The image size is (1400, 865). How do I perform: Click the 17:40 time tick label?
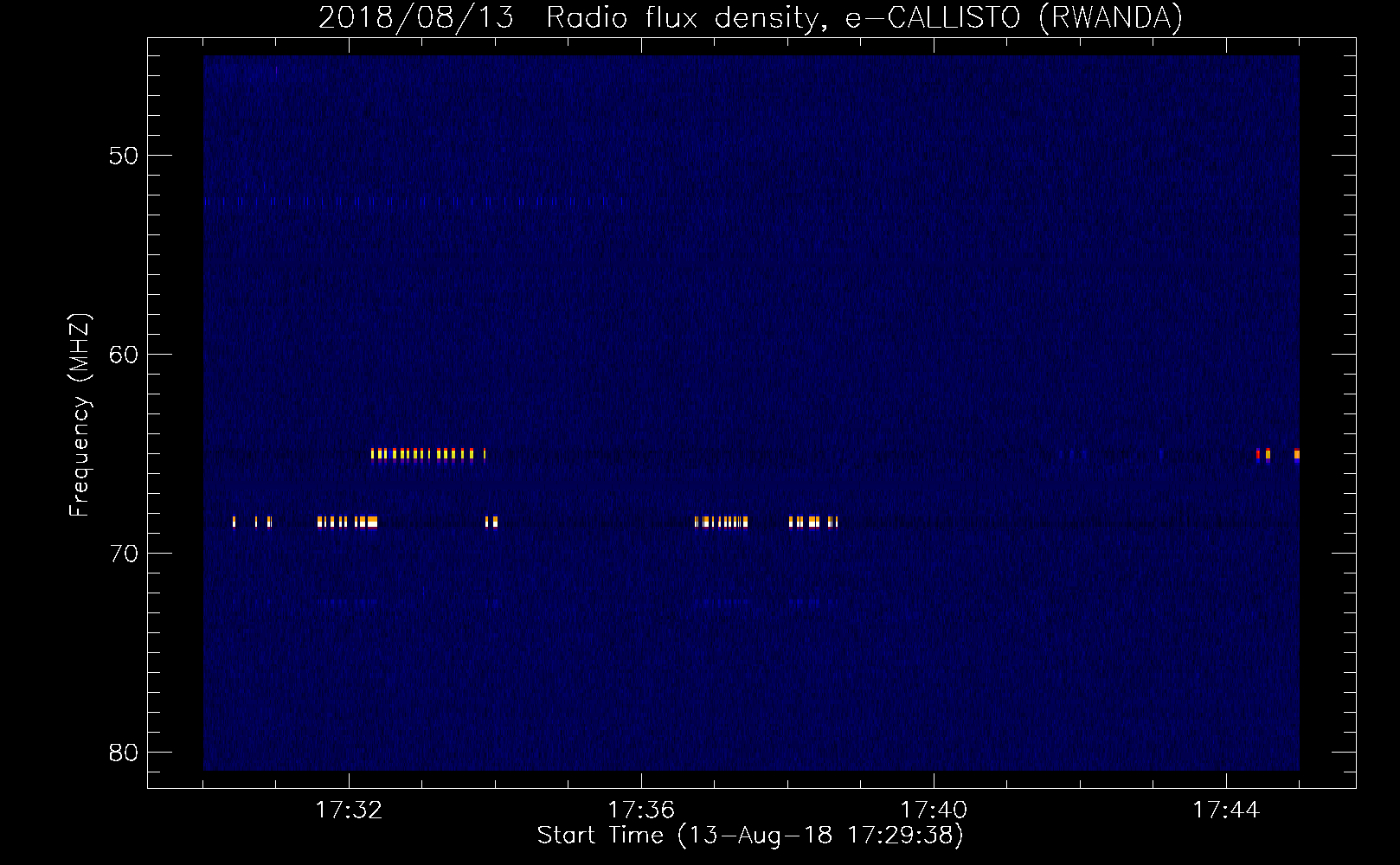934,810
